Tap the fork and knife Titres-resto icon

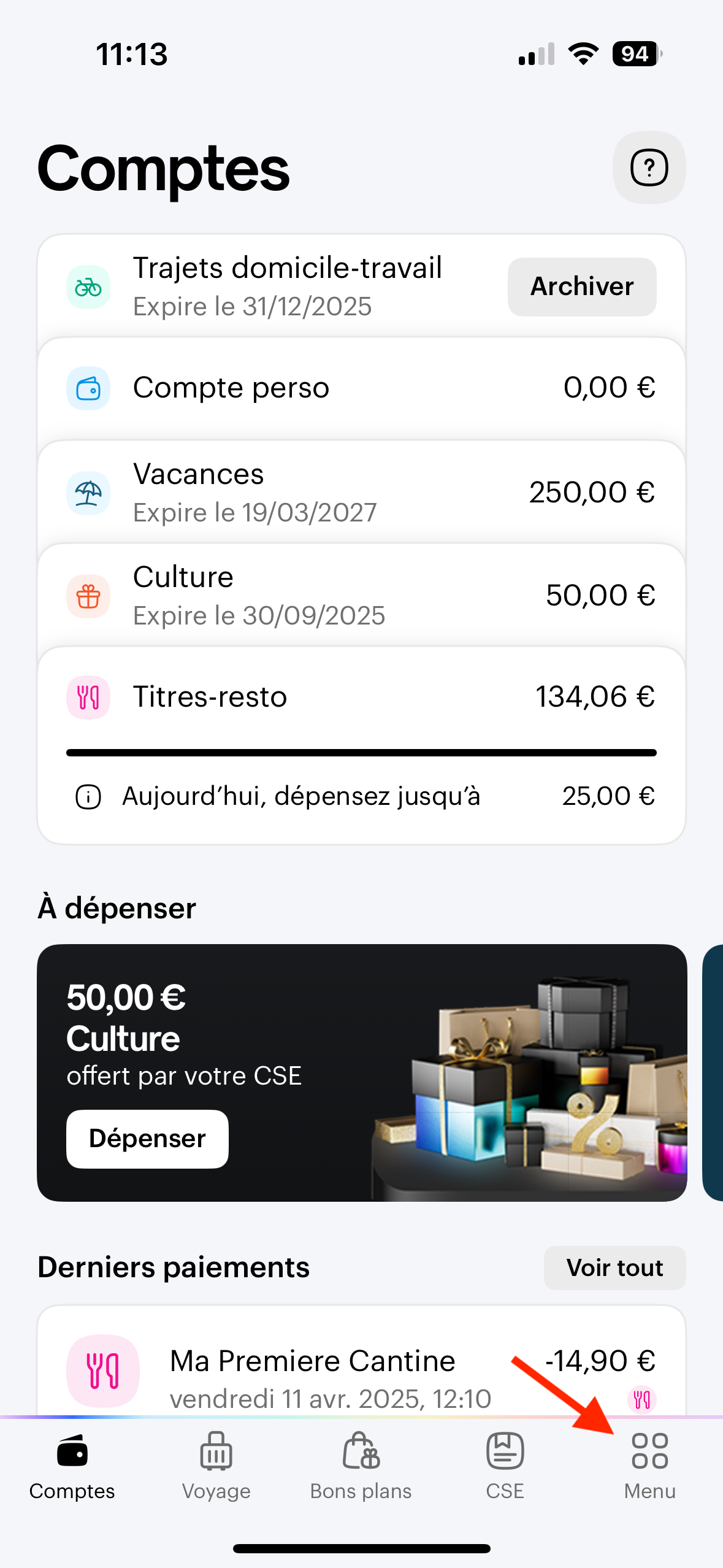88,698
